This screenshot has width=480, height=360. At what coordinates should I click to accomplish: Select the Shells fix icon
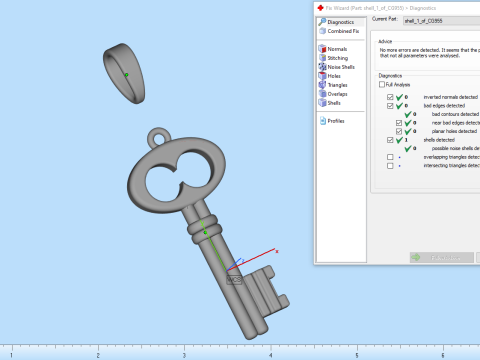click(x=322, y=103)
